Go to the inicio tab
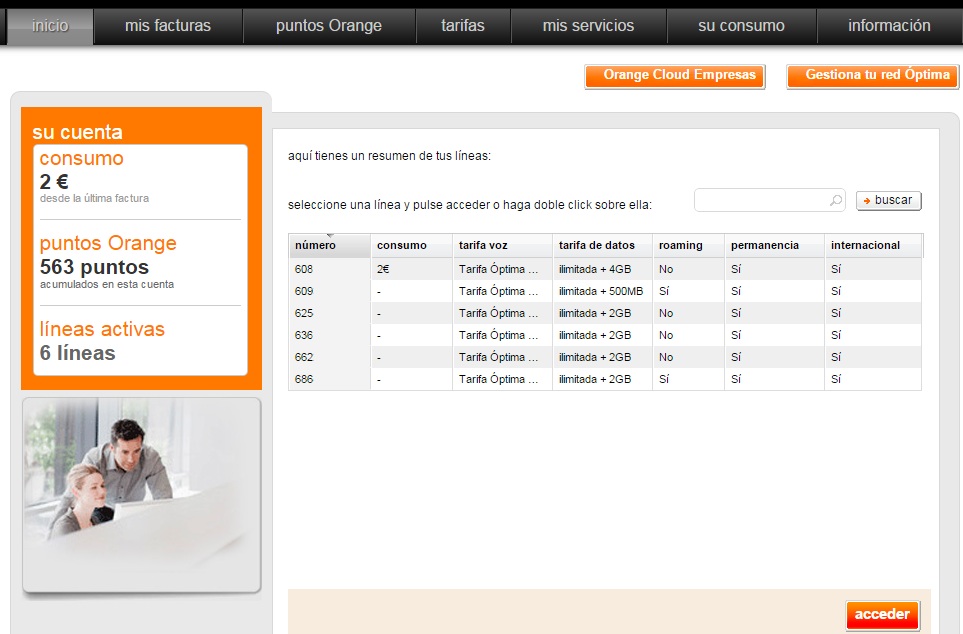This screenshot has width=963, height=634. click(50, 26)
